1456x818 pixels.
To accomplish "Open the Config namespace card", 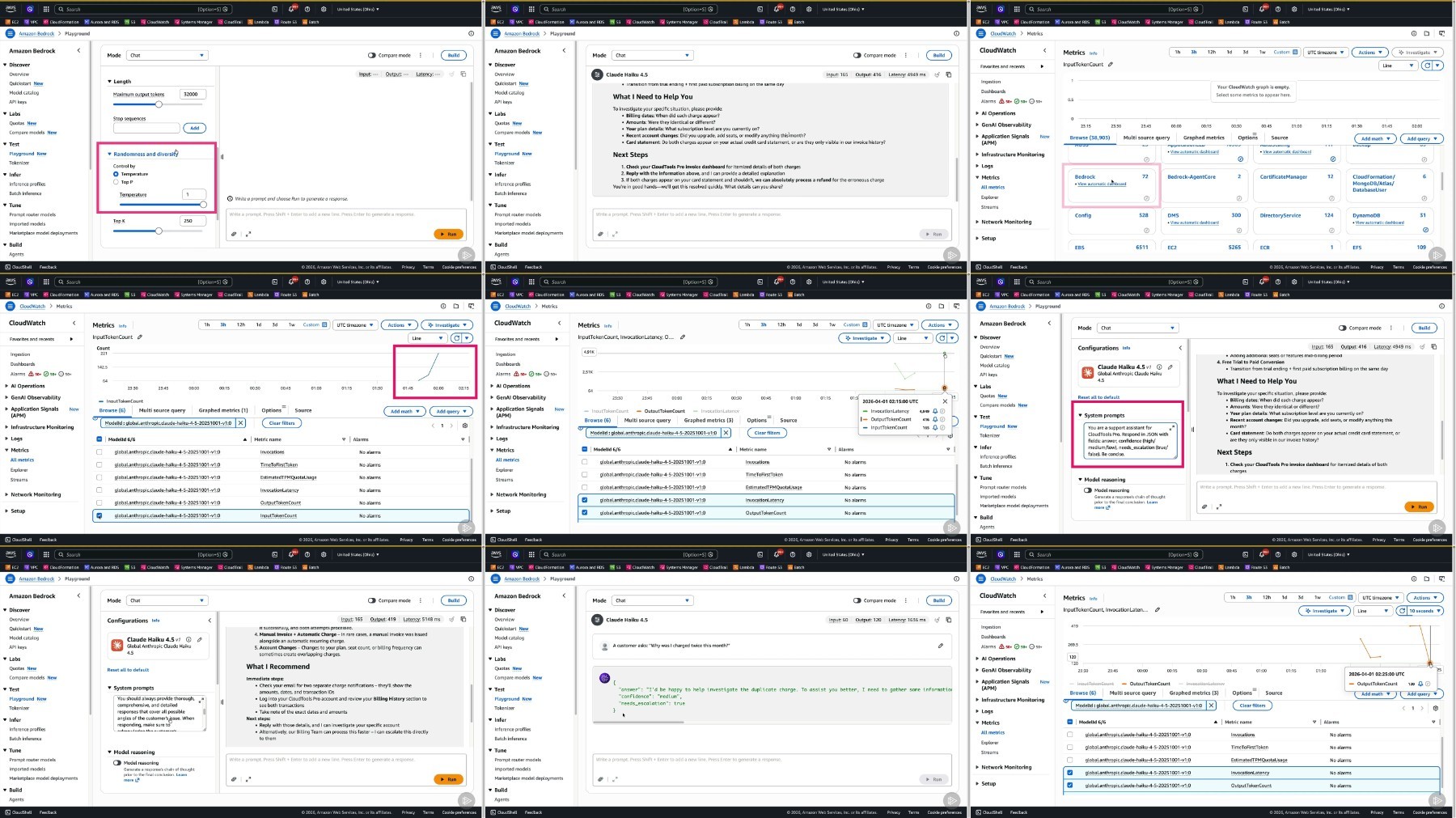I will [x=1111, y=223].
